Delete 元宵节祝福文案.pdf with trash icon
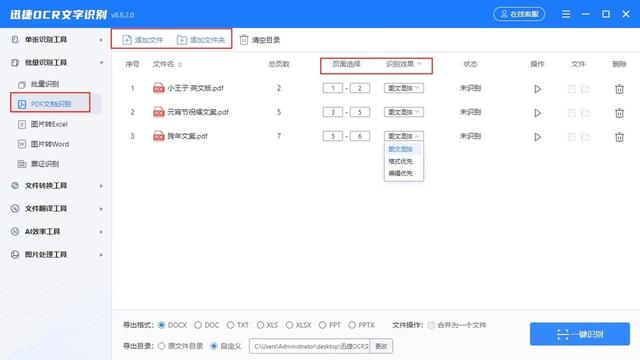 (x=619, y=113)
